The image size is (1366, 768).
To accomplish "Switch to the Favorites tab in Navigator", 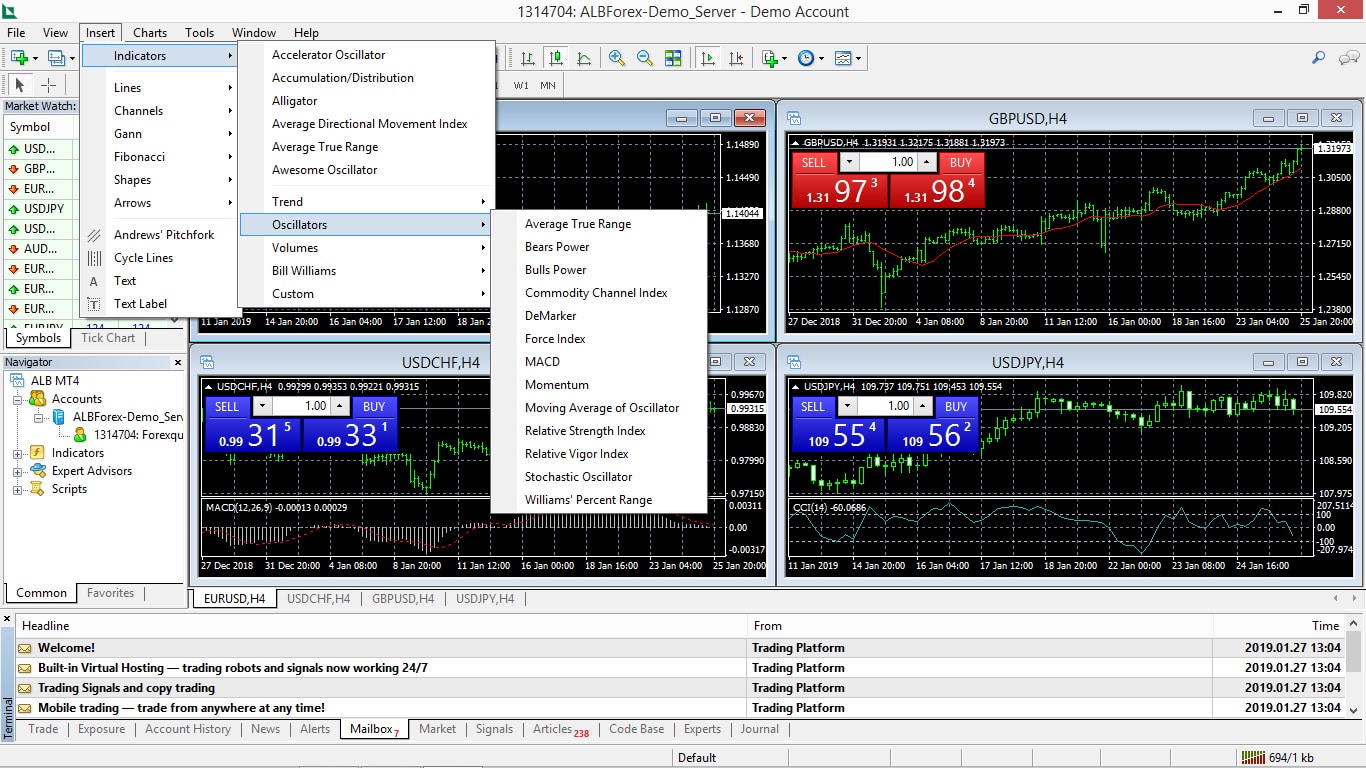I will pos(110,592).
